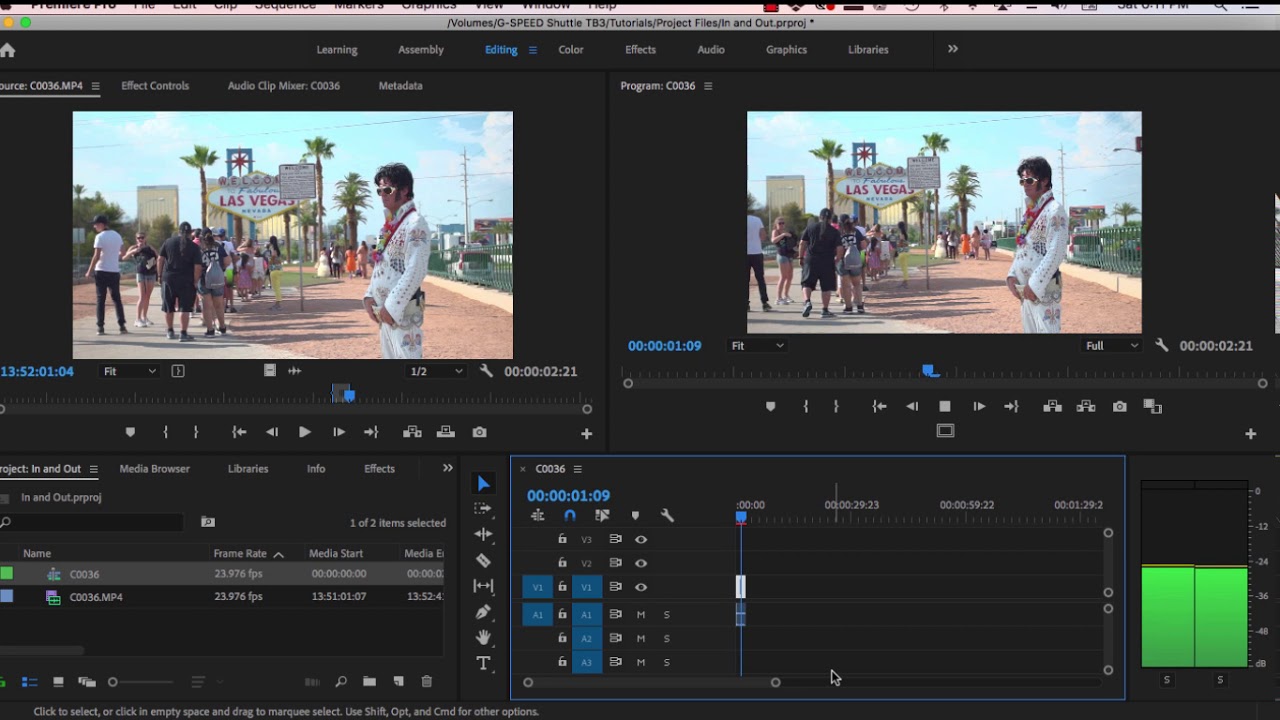Click Home icon at top left
The height and width of the screenshot is (720, 1280).
point(7,50)
